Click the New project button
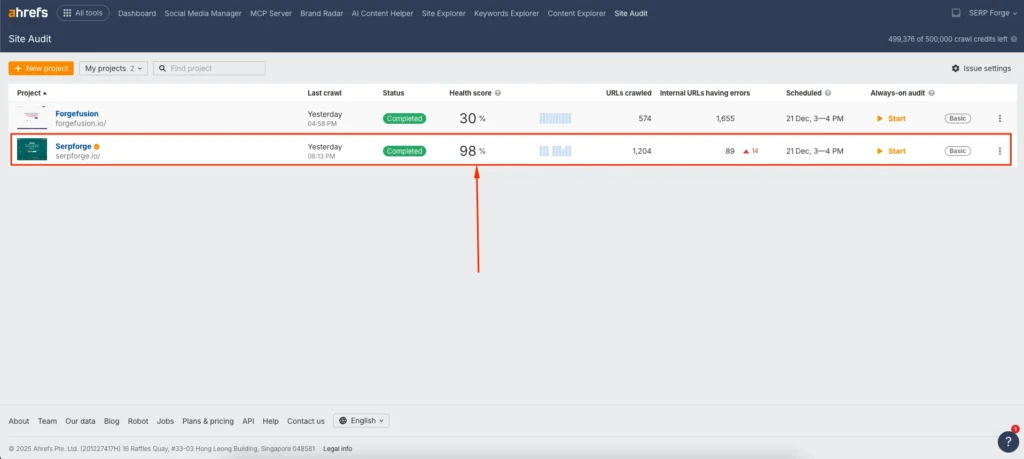This screenshot has height=459, width=1024. click(41, 68)
